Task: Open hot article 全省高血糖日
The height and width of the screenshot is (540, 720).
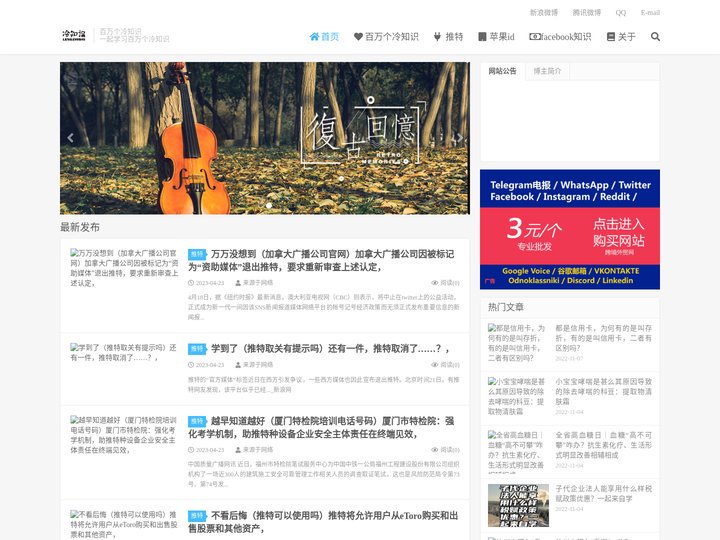Action: 603,445
